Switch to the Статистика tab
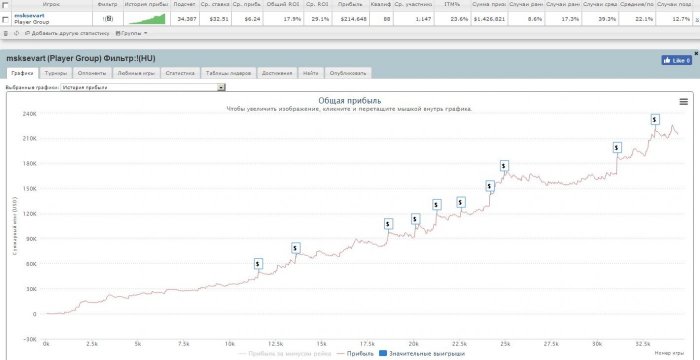The image size is (700, 360). [x=180, y=73]
